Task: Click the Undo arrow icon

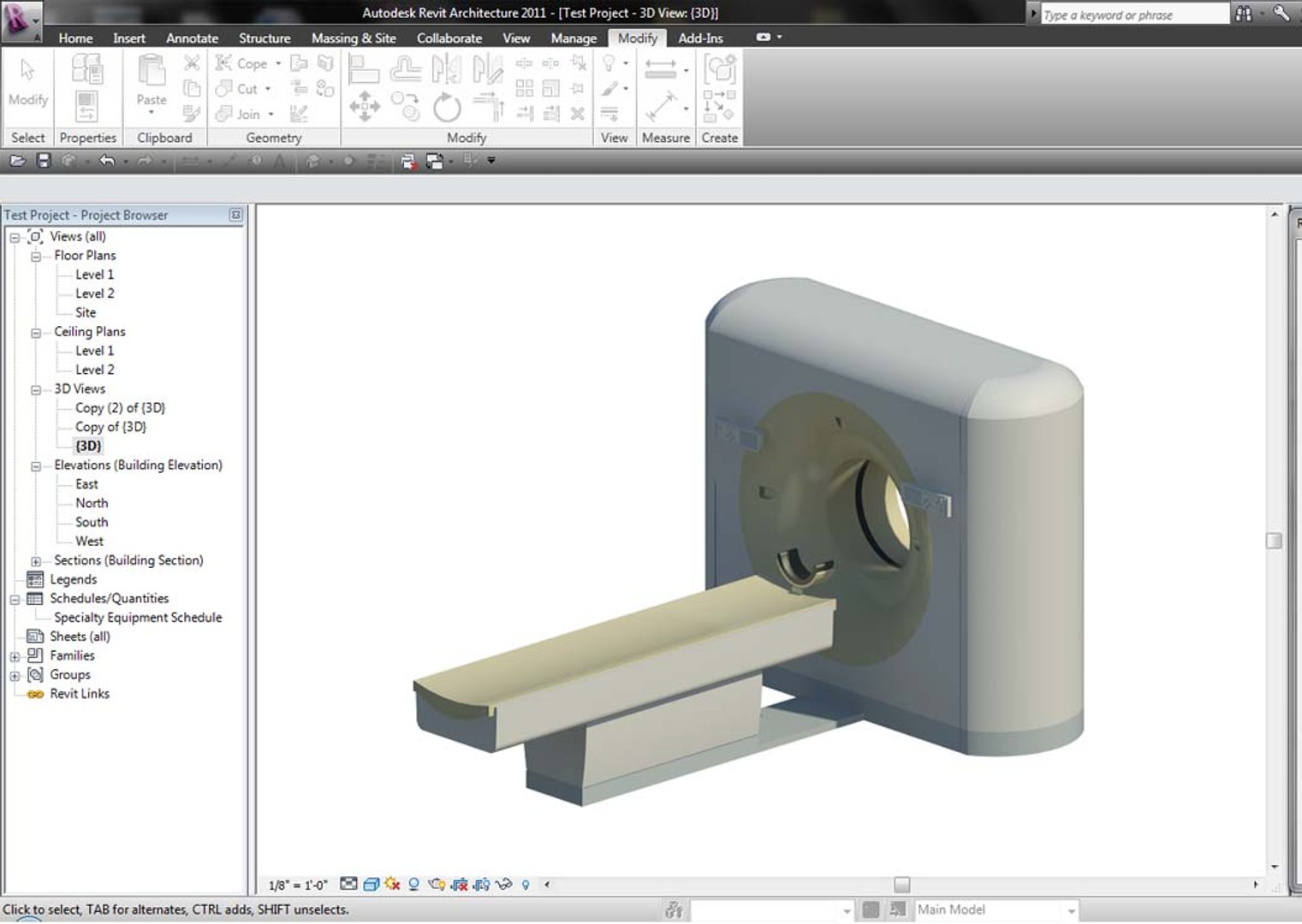Action: coord(107,160)
